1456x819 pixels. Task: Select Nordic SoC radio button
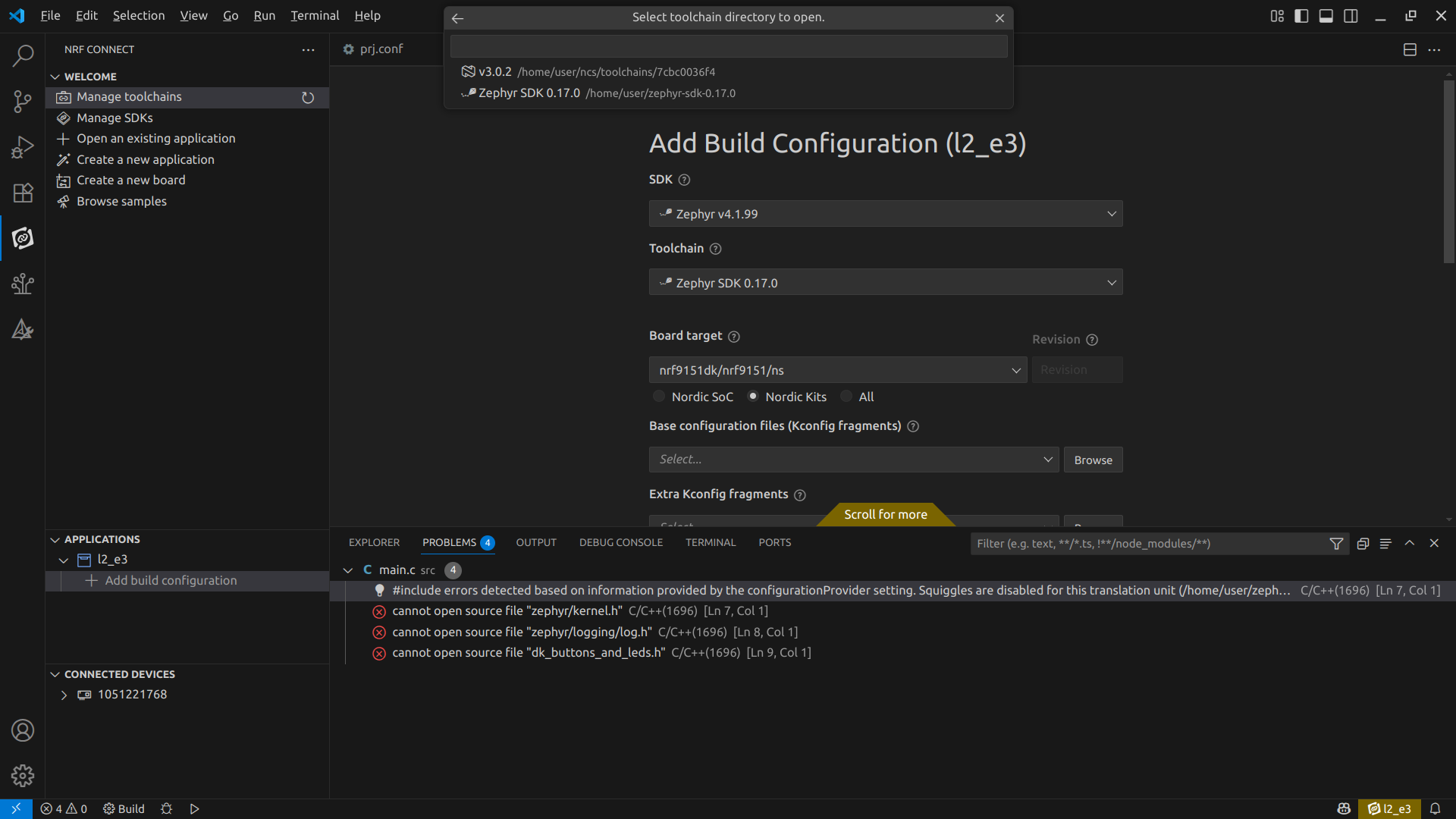pos(659,397)
